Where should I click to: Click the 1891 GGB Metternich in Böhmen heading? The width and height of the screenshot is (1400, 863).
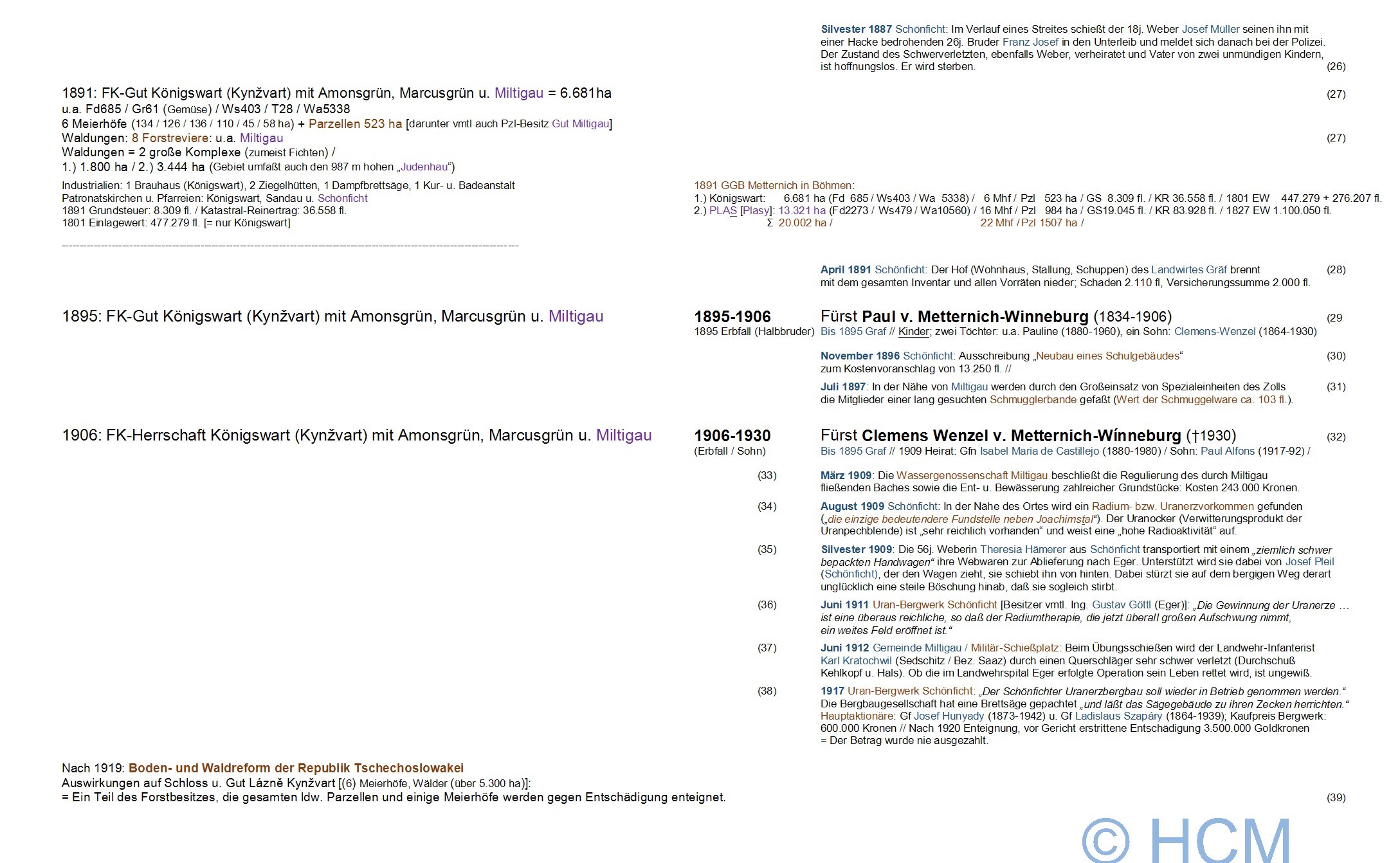click(774, 185)
